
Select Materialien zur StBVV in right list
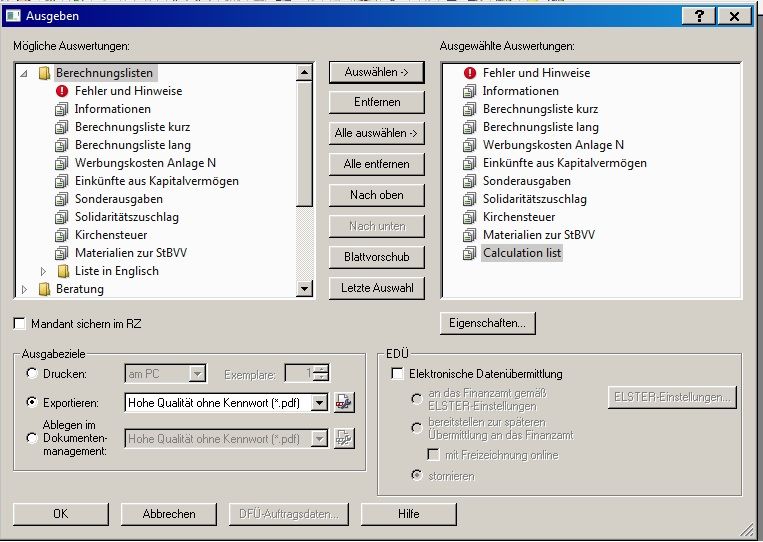point(539,235)
